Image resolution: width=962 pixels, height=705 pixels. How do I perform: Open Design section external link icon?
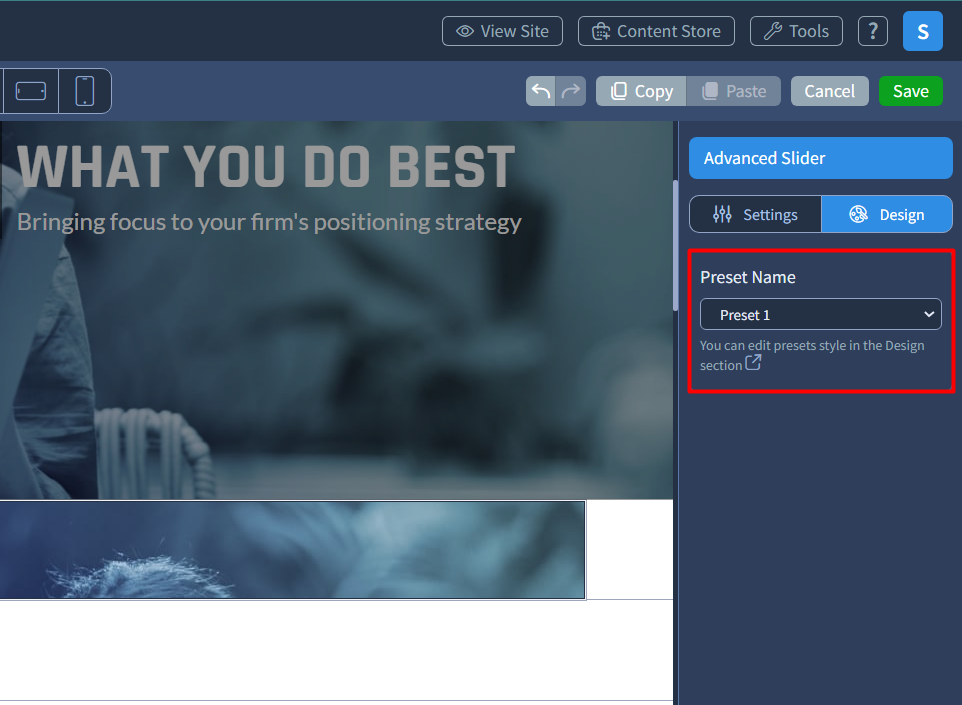[x=753, y=363]
